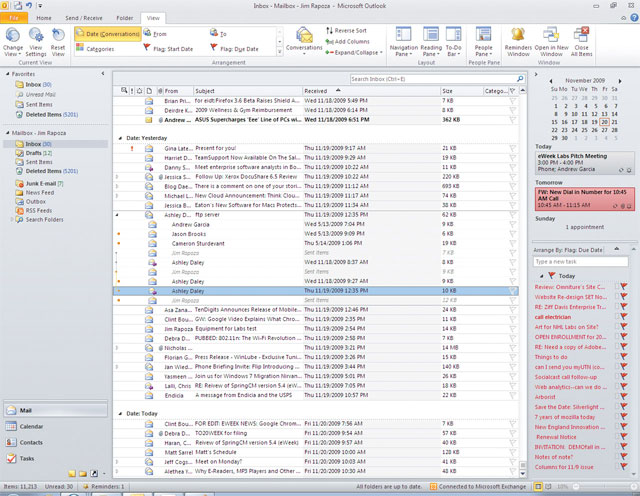
Task: Open the File tab
Action: tap(14, 18)
